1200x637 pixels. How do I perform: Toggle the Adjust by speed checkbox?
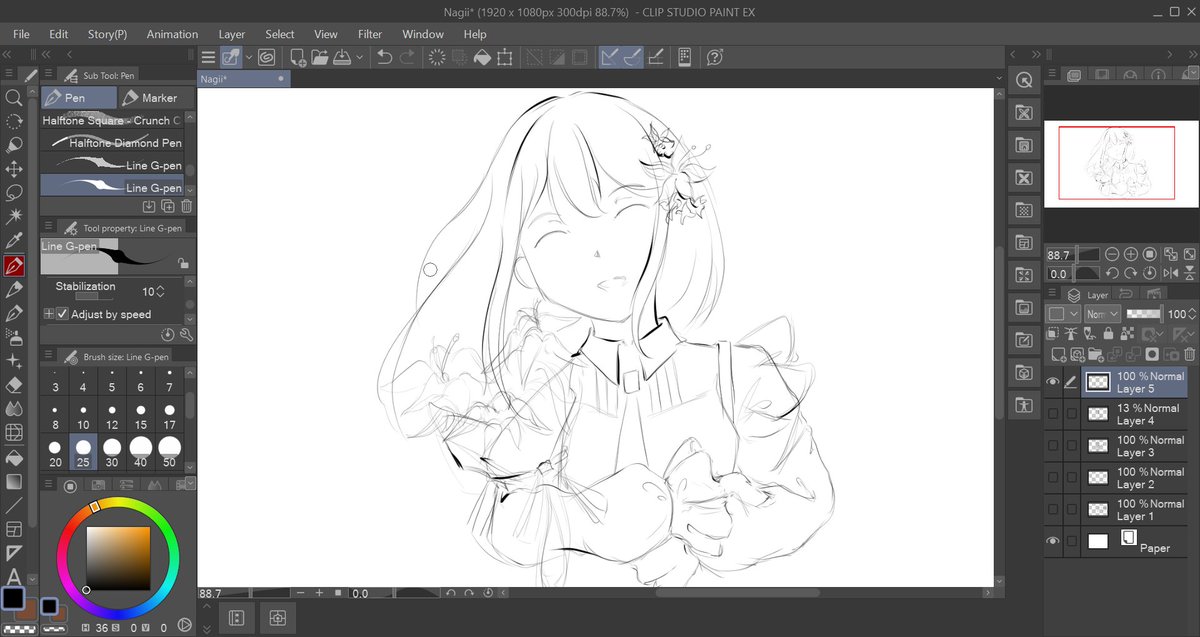[x=62, y=314]
